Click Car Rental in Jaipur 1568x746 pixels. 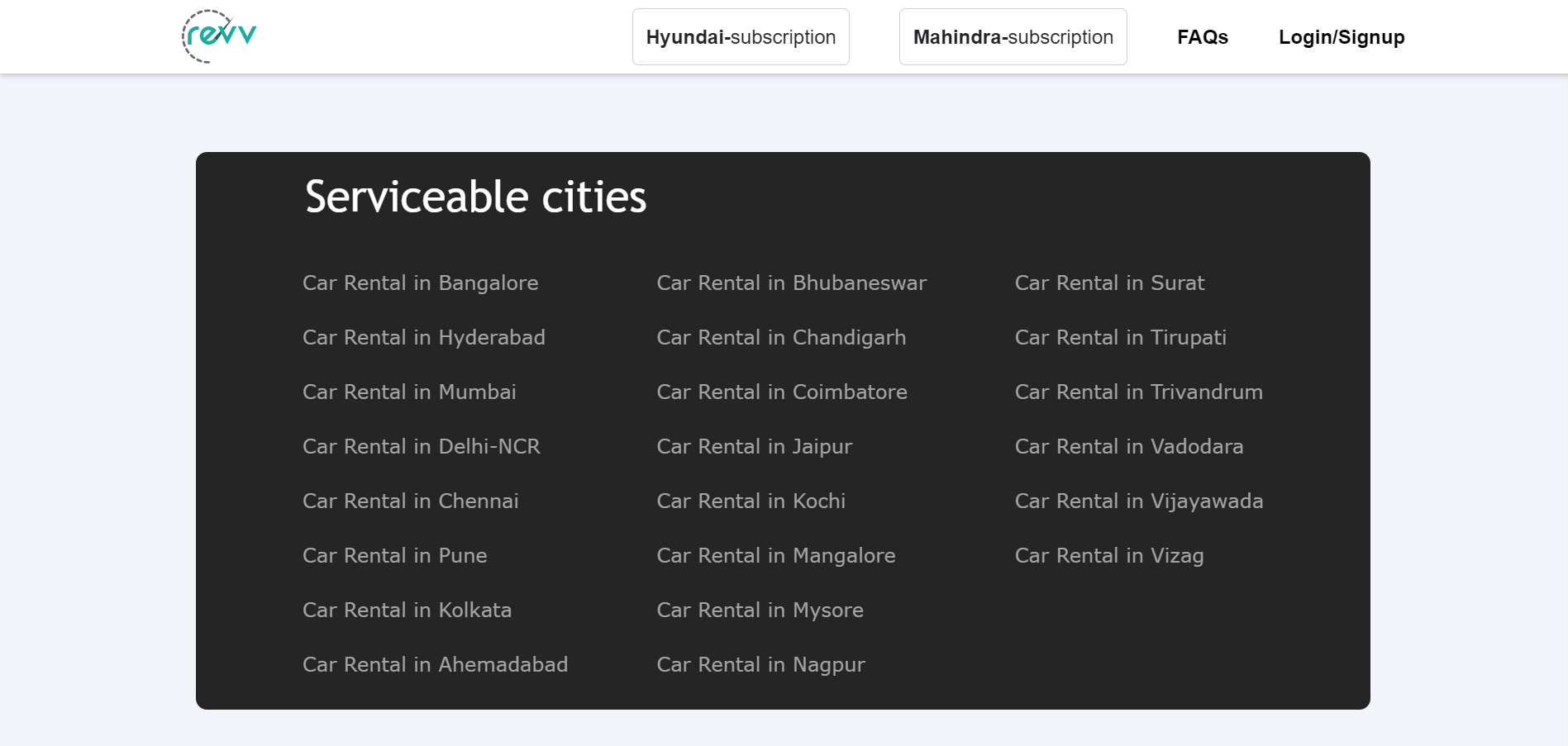754,446
